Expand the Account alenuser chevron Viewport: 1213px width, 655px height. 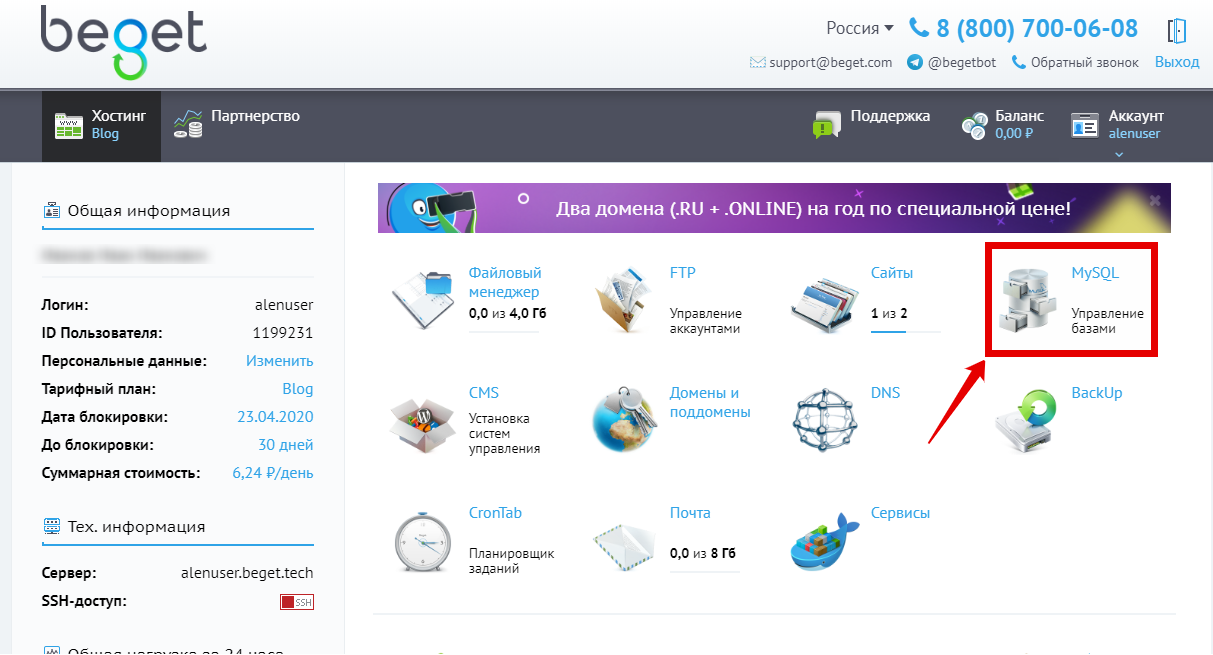1119,154
